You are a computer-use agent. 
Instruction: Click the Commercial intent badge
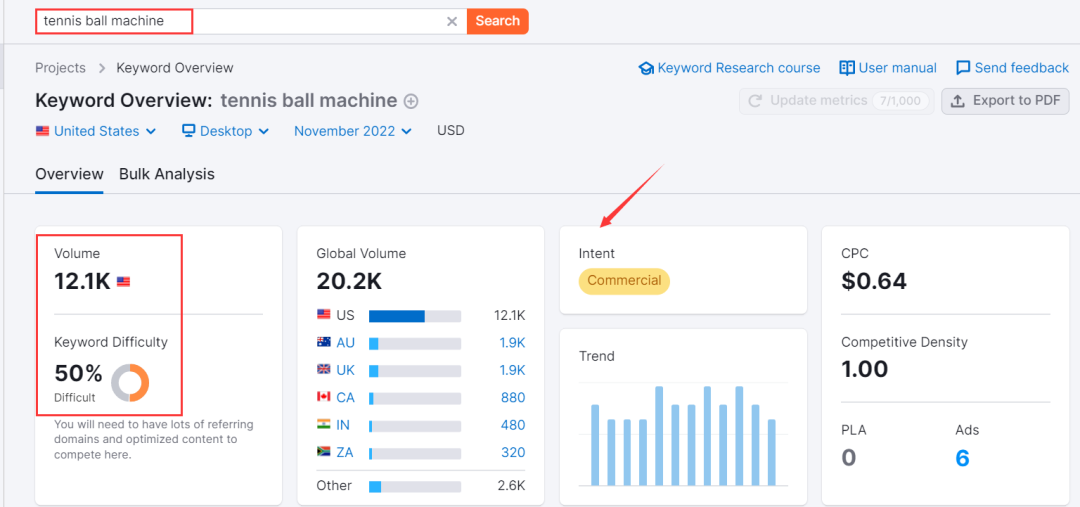tap(624, 281)
